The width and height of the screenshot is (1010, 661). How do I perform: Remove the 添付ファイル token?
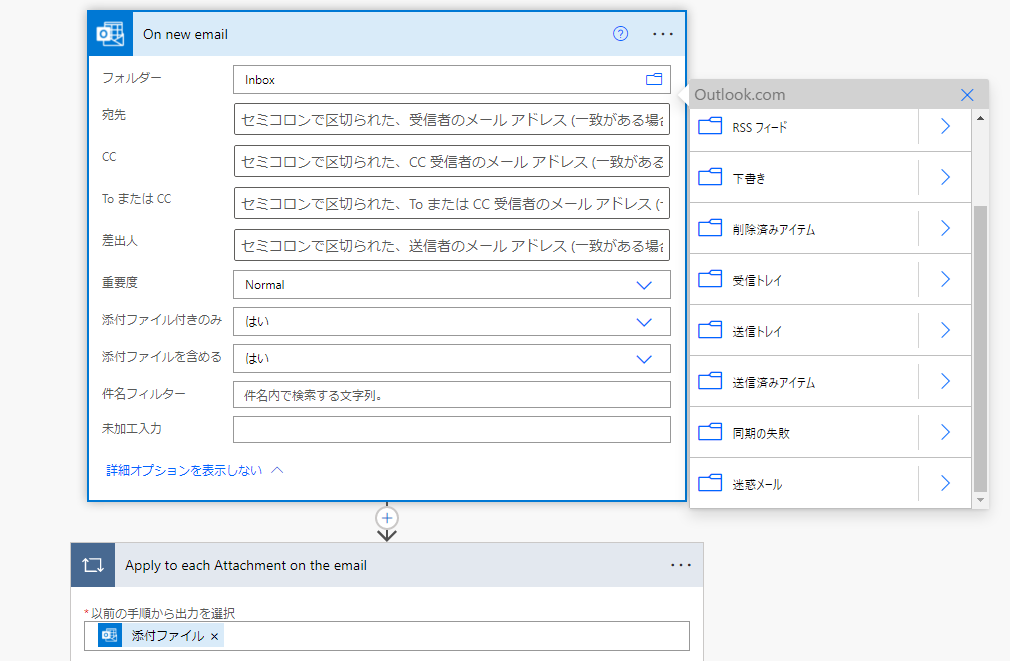point(213,634)
